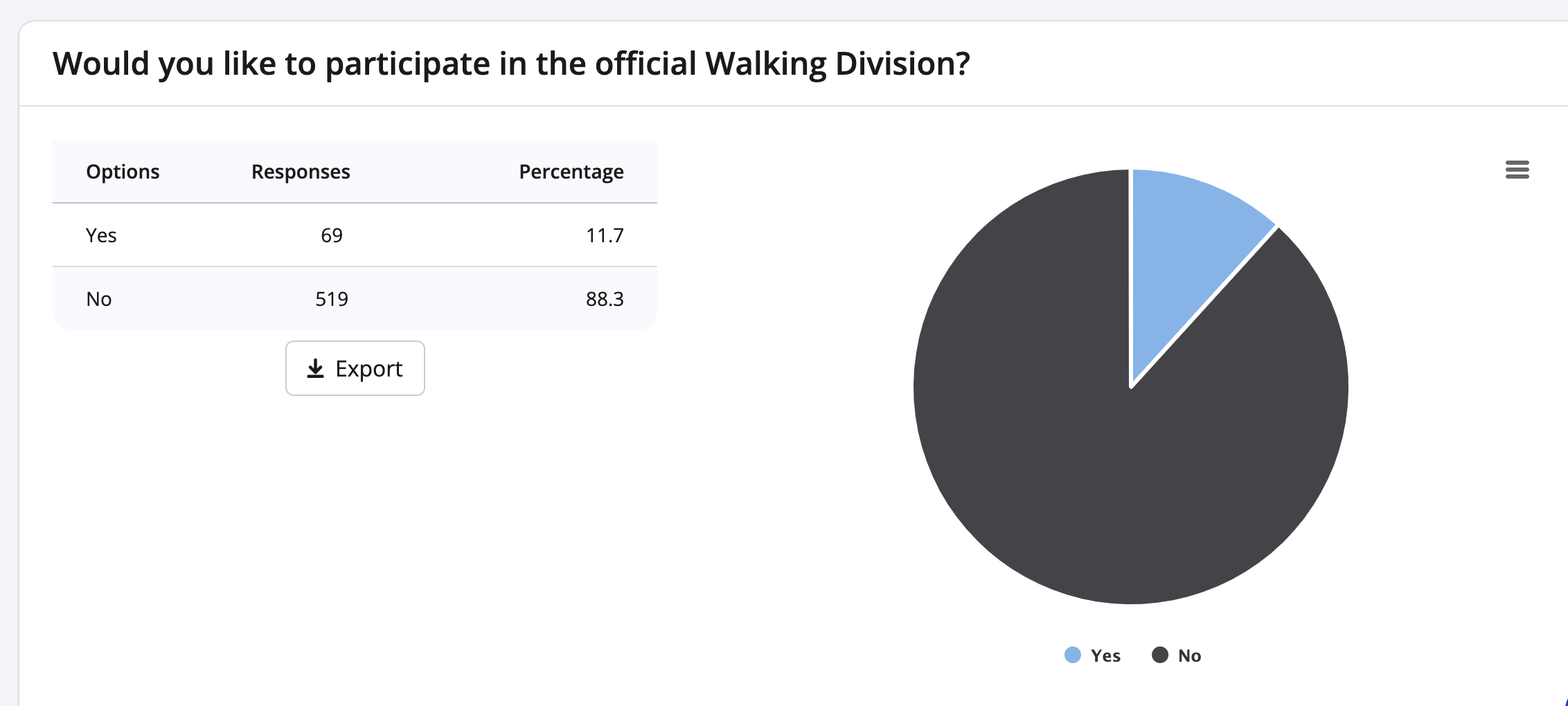This screenshot has height=706, width=1568.
Task: Toggle the Yes series in legend
Action: pos(1105,655)
